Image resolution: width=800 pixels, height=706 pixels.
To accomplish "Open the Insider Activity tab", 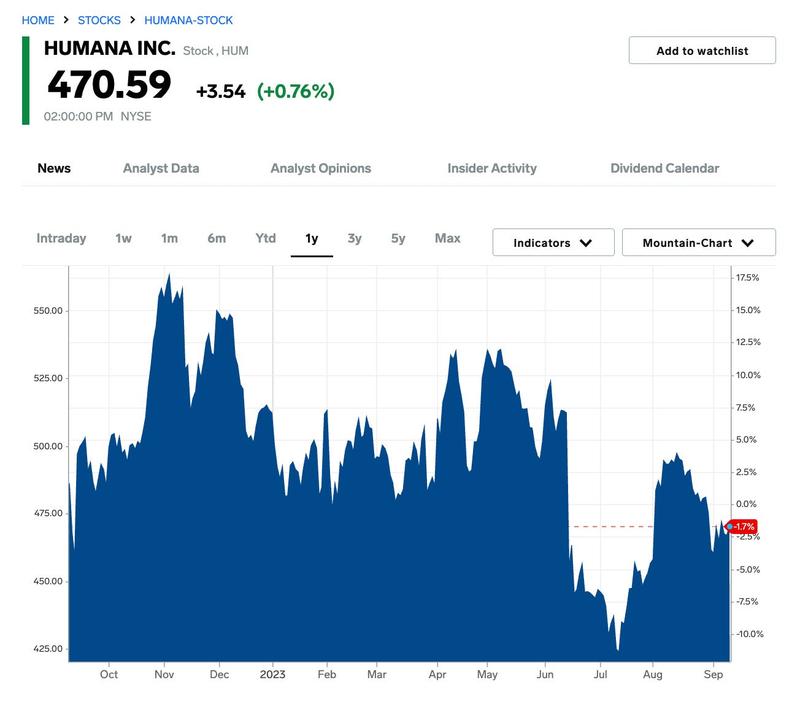I will tap(492, 168).
